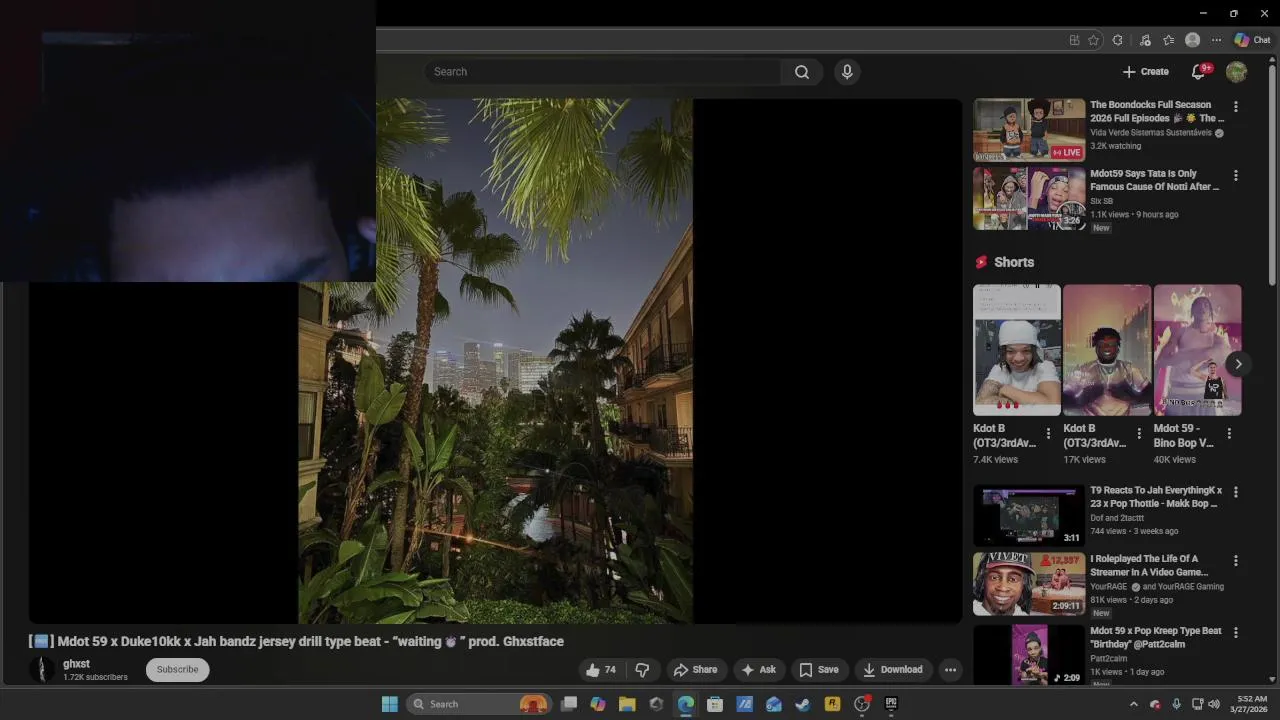Image resolution: width=1280 pixels, height=720 pixels.
Task: Download the video
Action: (893, 670)
